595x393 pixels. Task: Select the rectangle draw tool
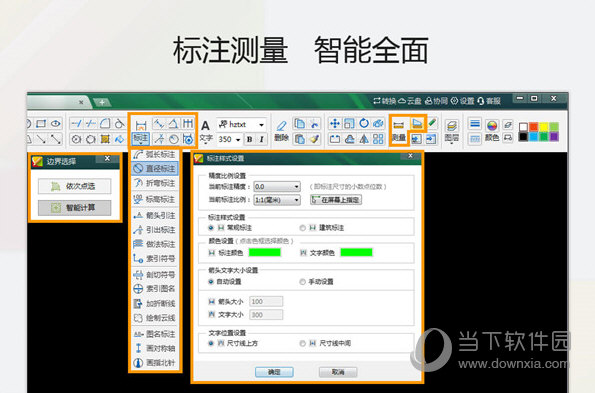click(x=41, y=124)
